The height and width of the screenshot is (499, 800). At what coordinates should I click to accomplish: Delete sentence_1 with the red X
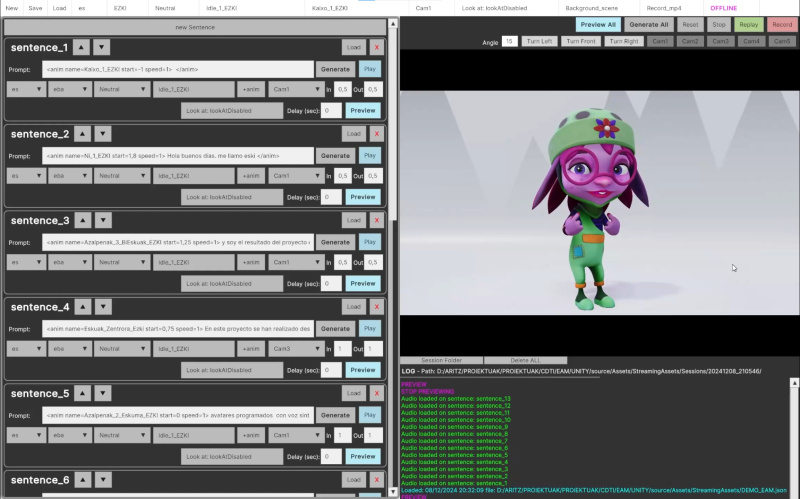click(x=377, y=47)
